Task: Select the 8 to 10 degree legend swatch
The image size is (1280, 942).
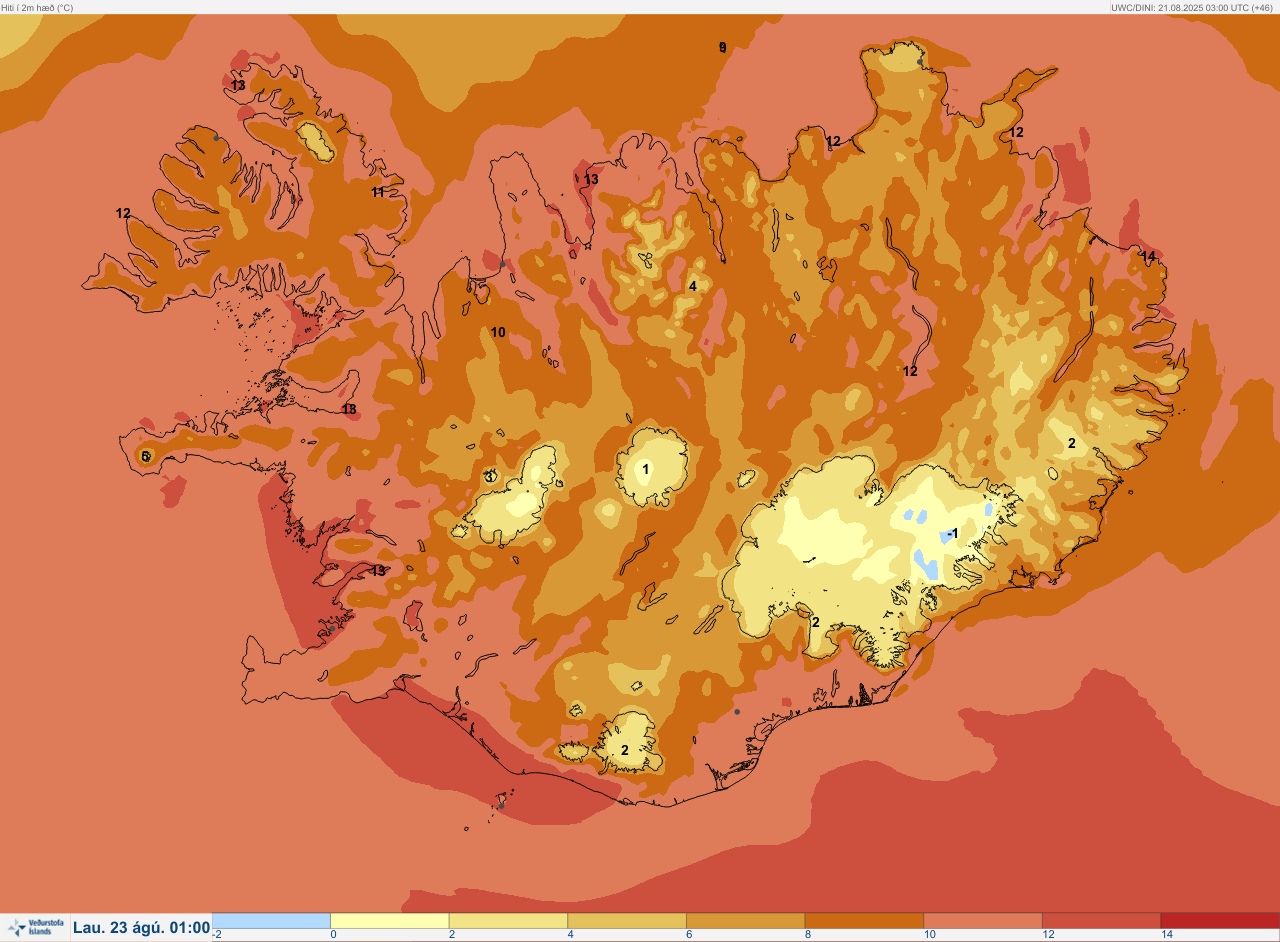Action: pyautogui.click(x=864, y=920)
